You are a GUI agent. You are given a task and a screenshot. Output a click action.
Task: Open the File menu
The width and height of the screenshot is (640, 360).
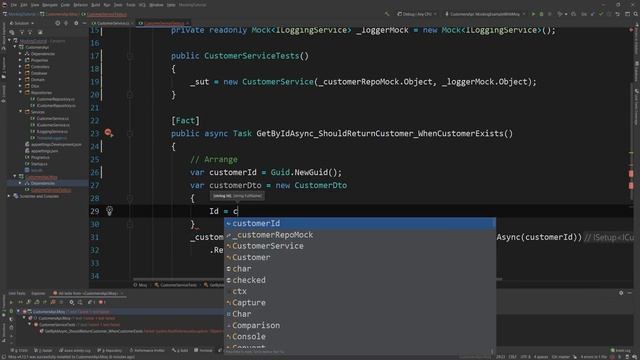(x=14, y=5)
